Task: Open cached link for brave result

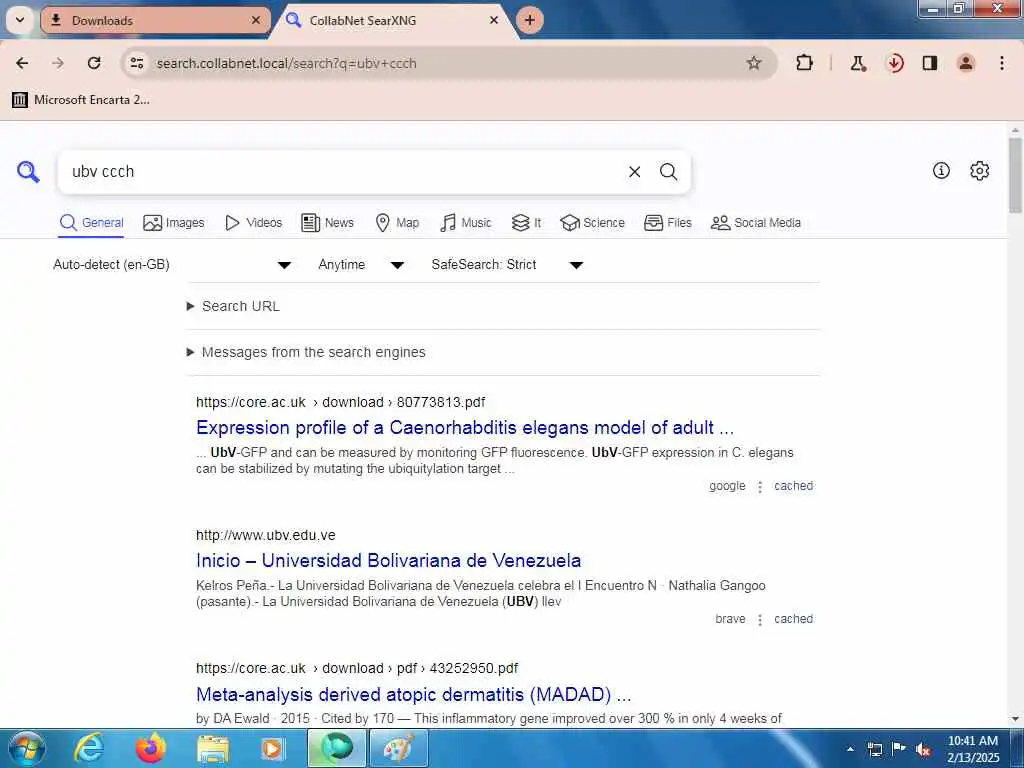Action: click(793, 618)
